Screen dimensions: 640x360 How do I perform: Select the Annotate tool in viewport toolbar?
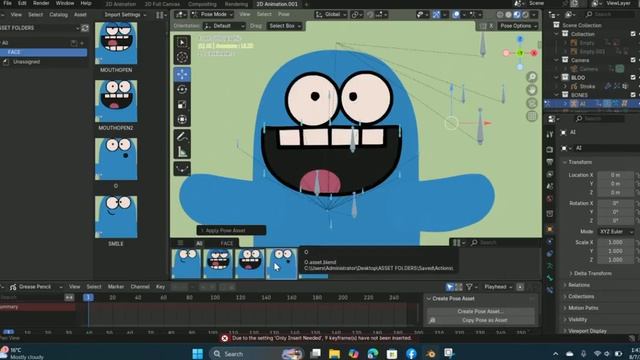click(x=182, y=136)
